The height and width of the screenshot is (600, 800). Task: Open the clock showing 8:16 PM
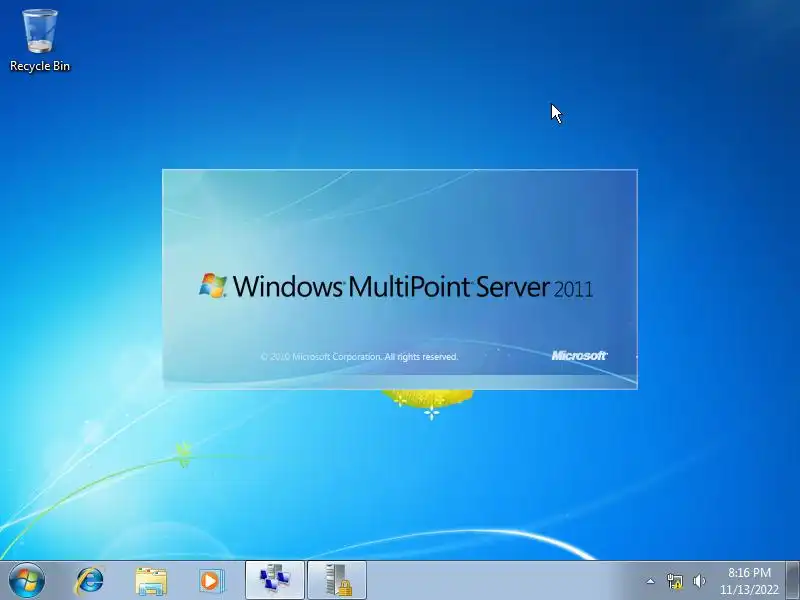coord(749,581)
